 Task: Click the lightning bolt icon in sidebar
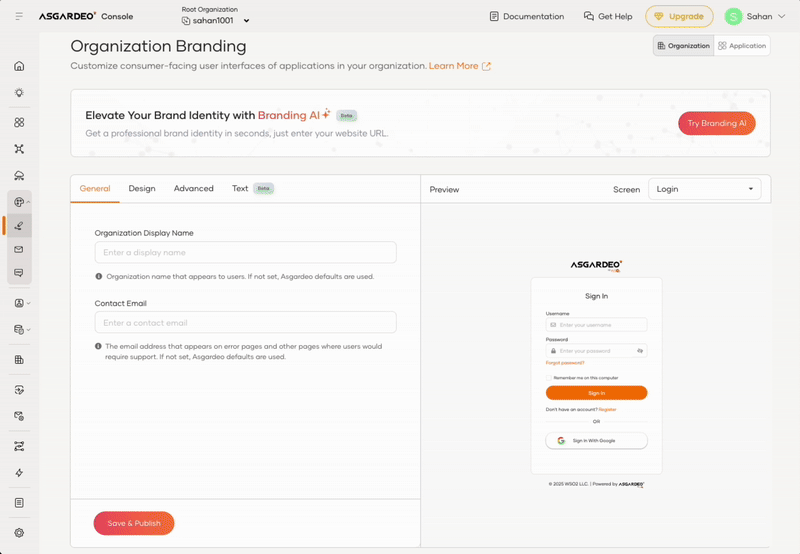[19, 473]
